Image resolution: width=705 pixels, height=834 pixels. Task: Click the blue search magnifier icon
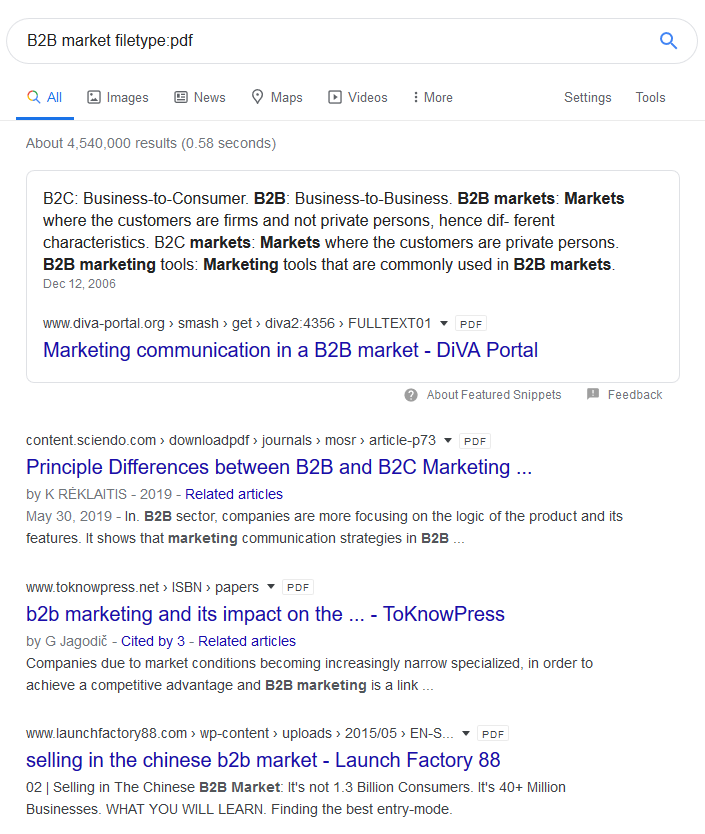[x=668, y=40]
